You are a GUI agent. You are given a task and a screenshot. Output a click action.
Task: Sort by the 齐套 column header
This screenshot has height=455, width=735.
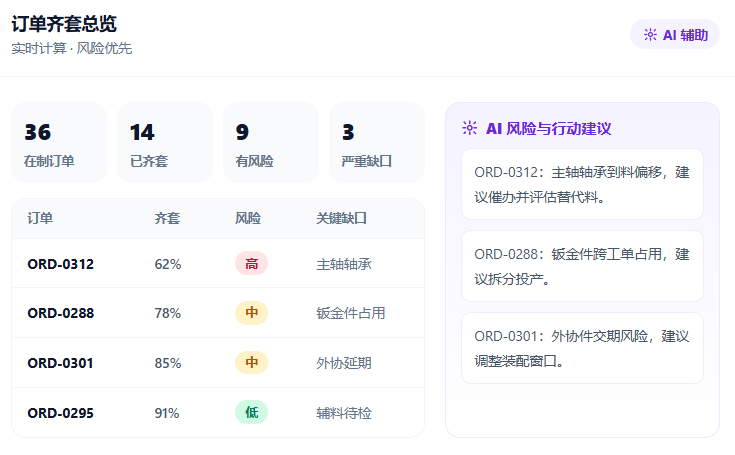[167, 218]
